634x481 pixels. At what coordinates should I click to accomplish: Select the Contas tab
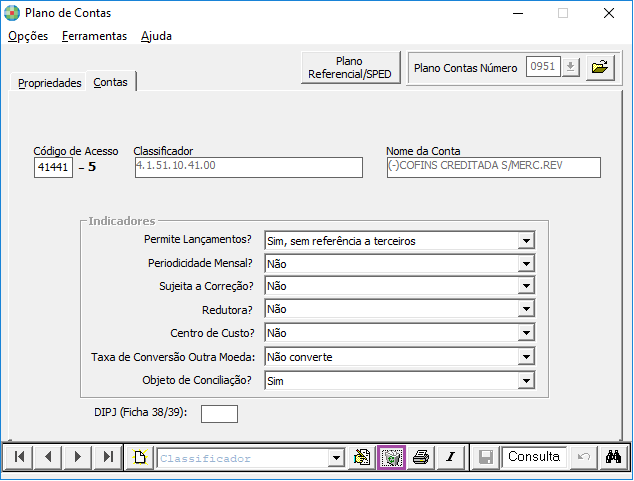[x=110, y=82]
